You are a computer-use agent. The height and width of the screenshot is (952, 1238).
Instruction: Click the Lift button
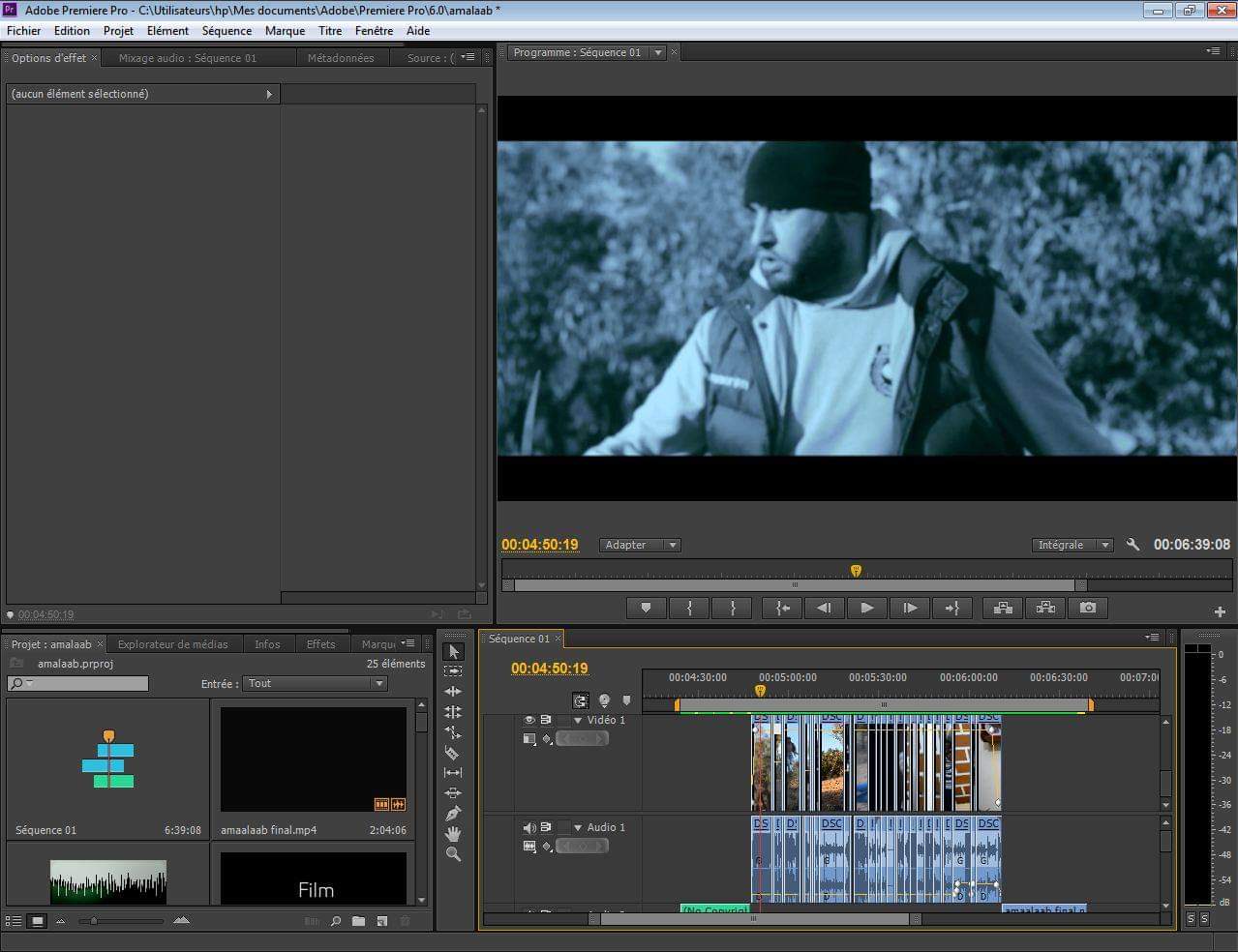point(1003,608)
